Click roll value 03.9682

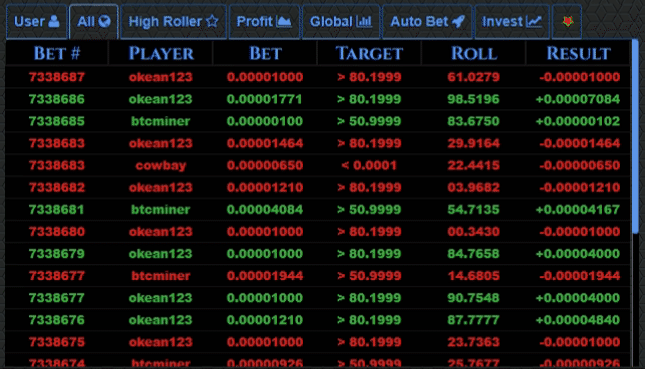coord(473,188)
